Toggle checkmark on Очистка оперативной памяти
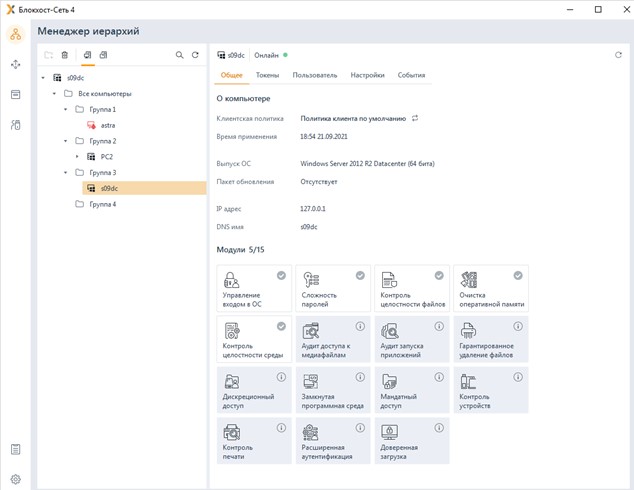Screen dimensions: 634x490 [x=517, y=275]
